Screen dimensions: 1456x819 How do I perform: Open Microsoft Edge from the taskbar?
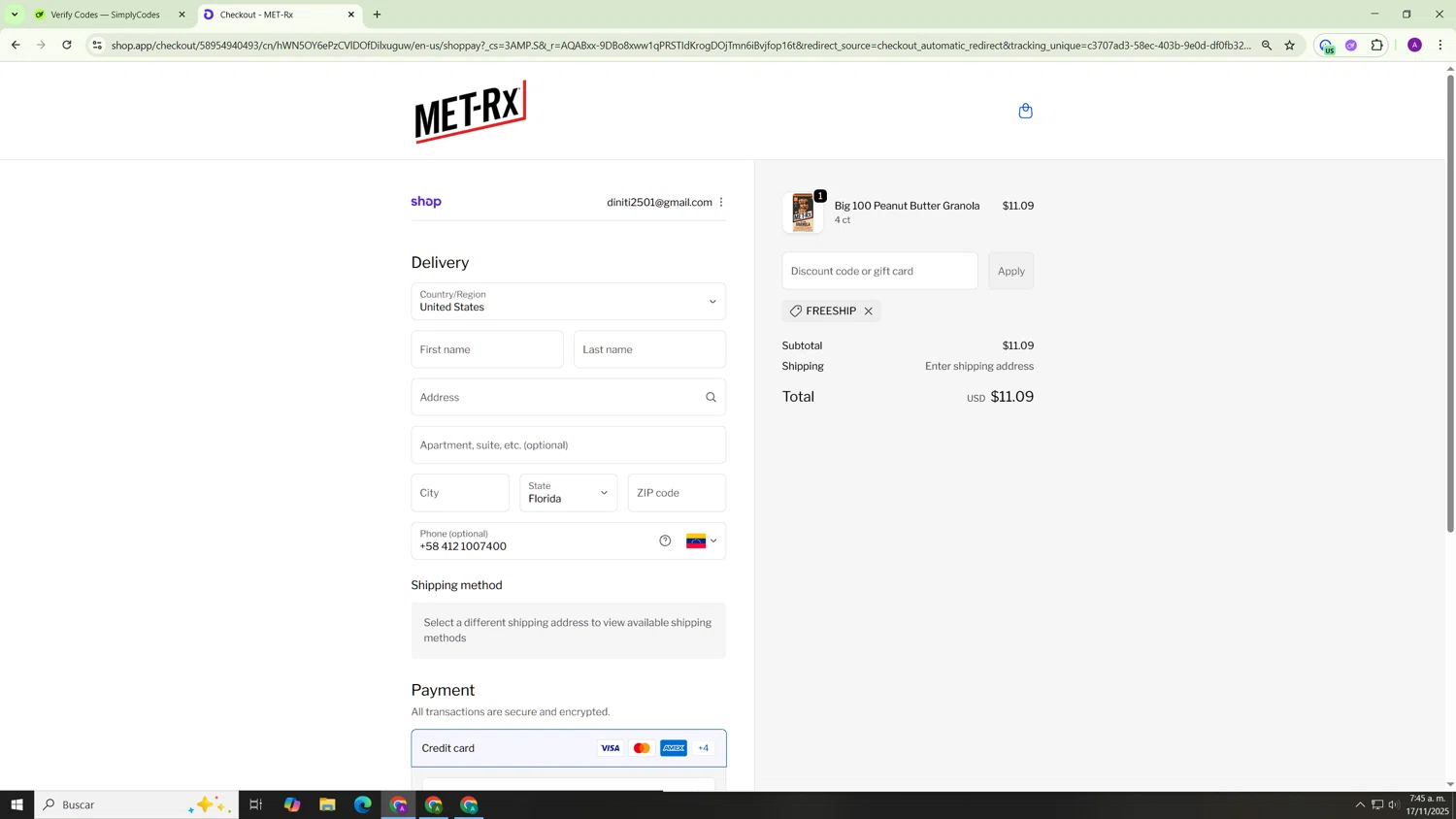(x=363, y=804)
